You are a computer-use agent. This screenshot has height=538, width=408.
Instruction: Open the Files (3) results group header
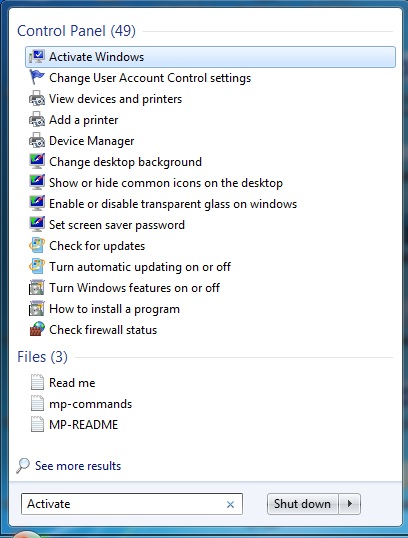(42, 357)
